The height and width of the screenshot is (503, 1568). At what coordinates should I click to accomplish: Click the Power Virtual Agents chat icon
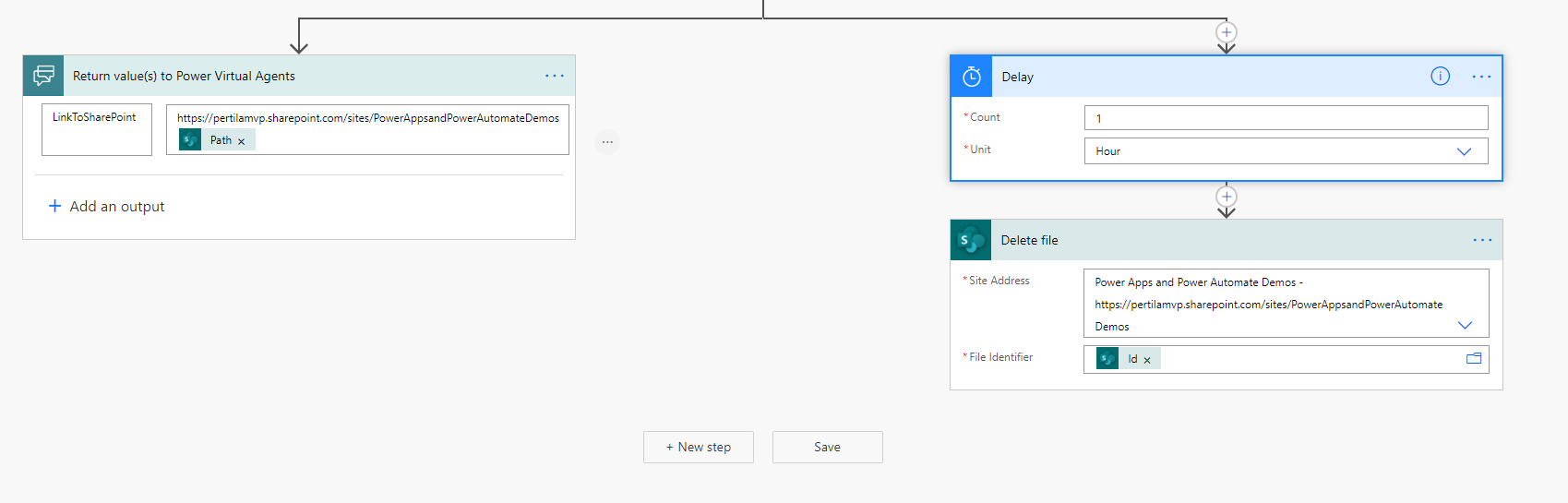pyautogui.click(x=43, y=76)
